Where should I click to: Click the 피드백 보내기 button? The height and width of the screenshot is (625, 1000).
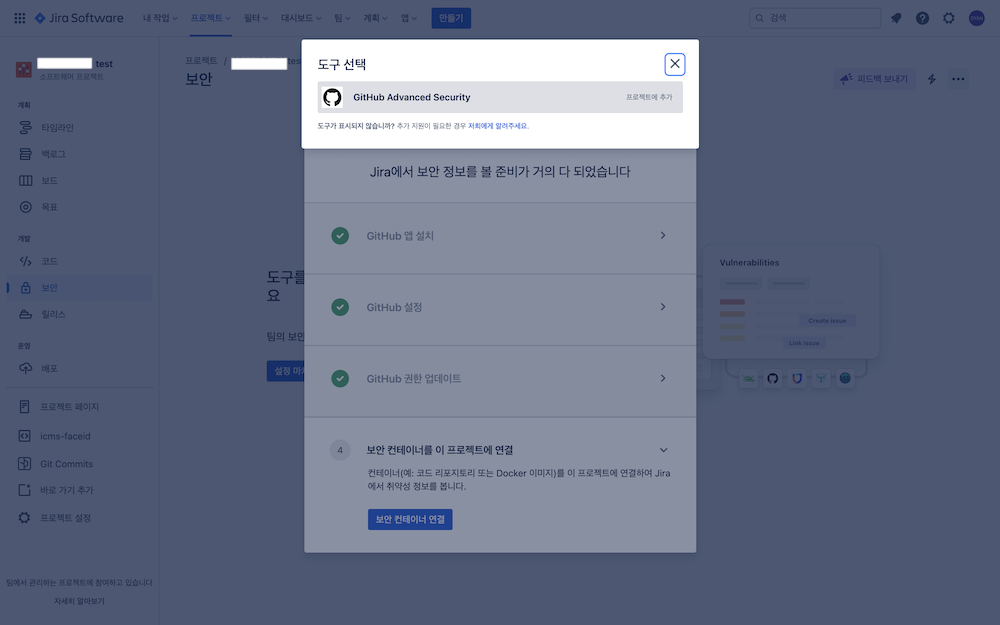tap(874, 78)
